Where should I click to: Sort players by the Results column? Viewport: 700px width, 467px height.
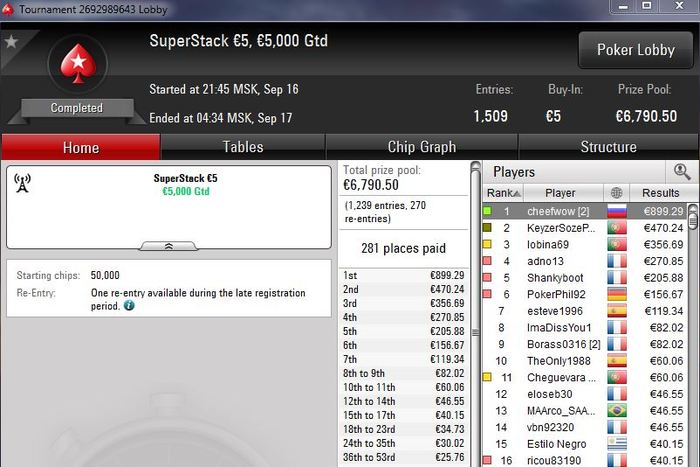(660, 193)
